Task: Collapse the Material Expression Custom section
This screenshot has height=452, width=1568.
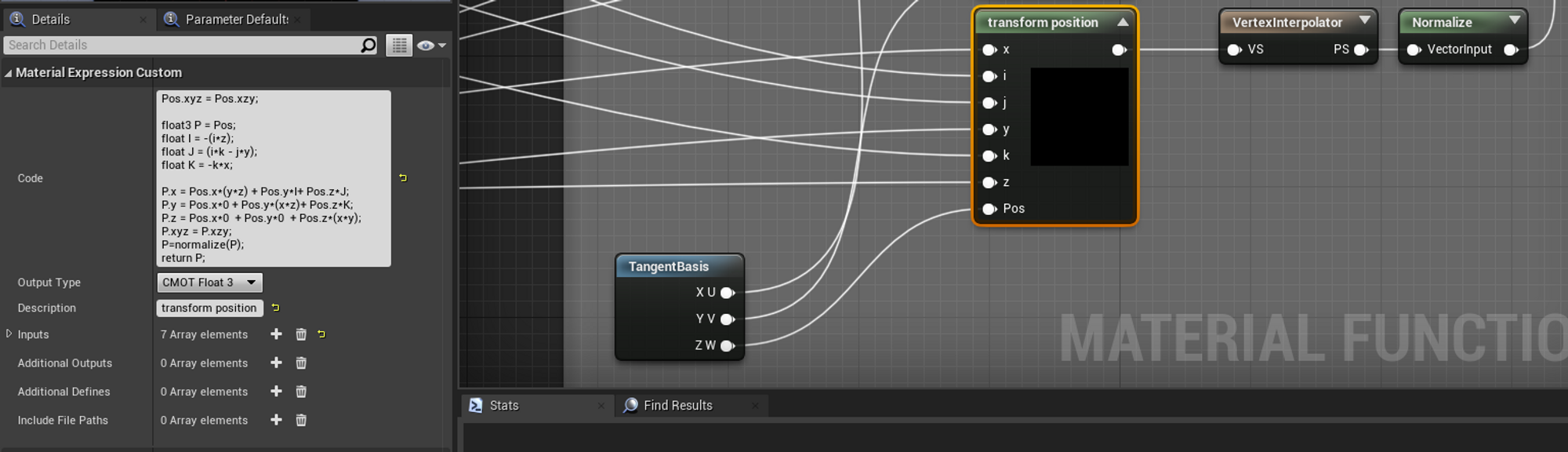Action: click(x=8, y=73)
